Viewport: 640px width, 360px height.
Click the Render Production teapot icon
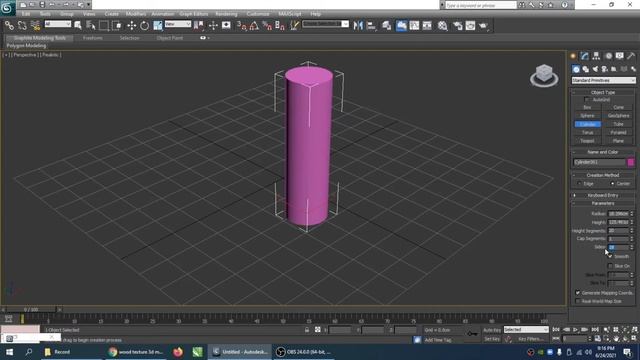pos(484,26)
